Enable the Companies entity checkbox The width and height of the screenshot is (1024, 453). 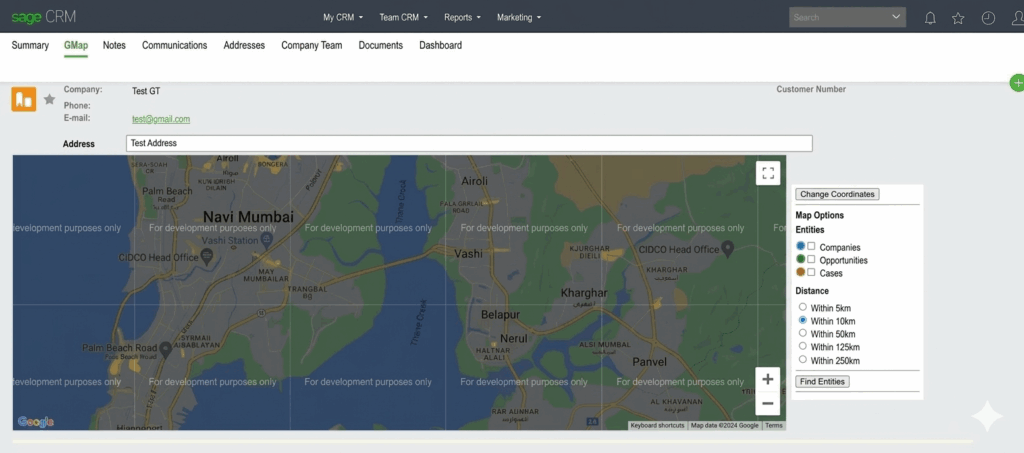coord(812,246)
